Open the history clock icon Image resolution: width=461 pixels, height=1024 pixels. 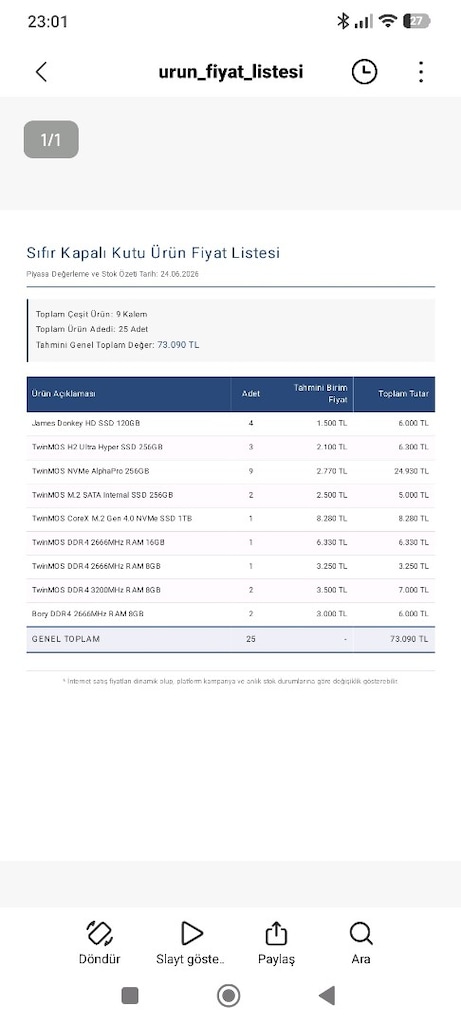click(364, 72)
